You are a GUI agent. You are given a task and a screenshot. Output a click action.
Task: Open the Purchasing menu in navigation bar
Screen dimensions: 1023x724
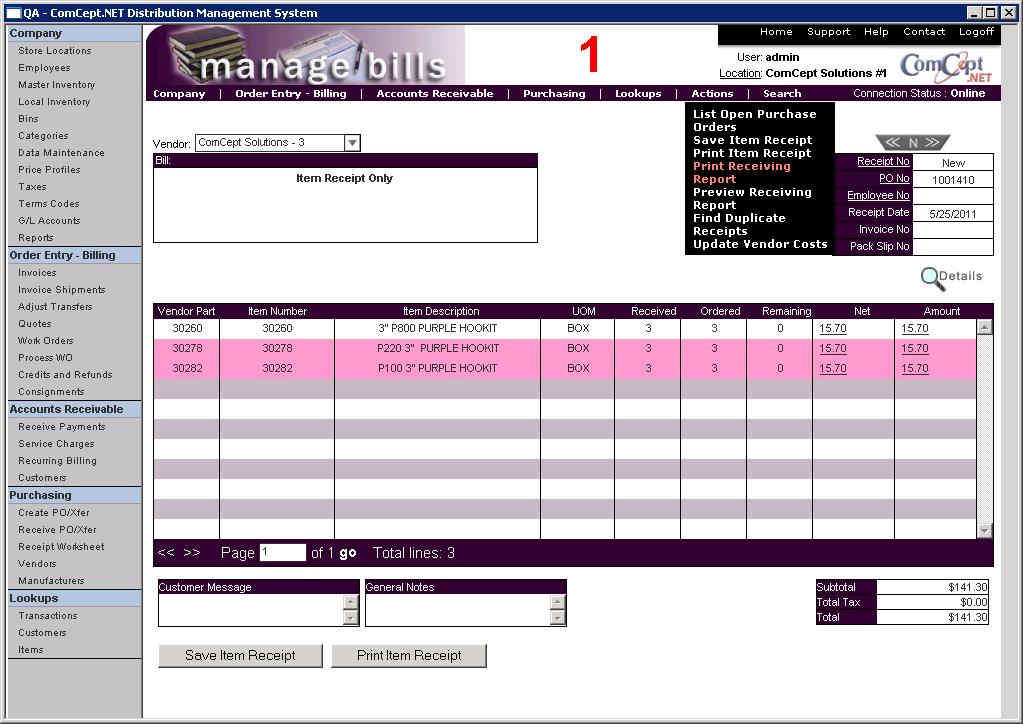tap(553, 94)
